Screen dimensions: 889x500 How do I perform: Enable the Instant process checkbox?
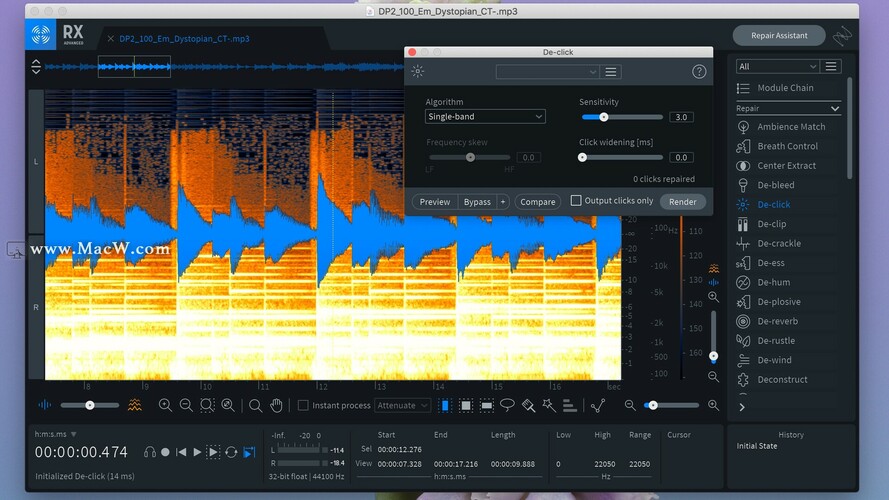click(303, 405)
